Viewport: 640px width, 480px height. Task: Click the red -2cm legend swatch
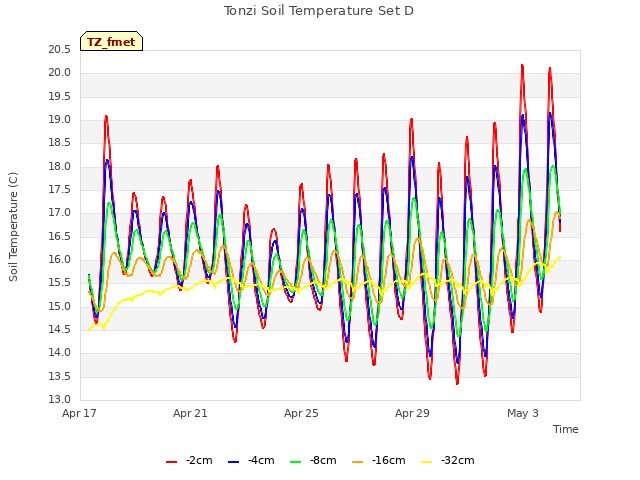pos(171,462)
